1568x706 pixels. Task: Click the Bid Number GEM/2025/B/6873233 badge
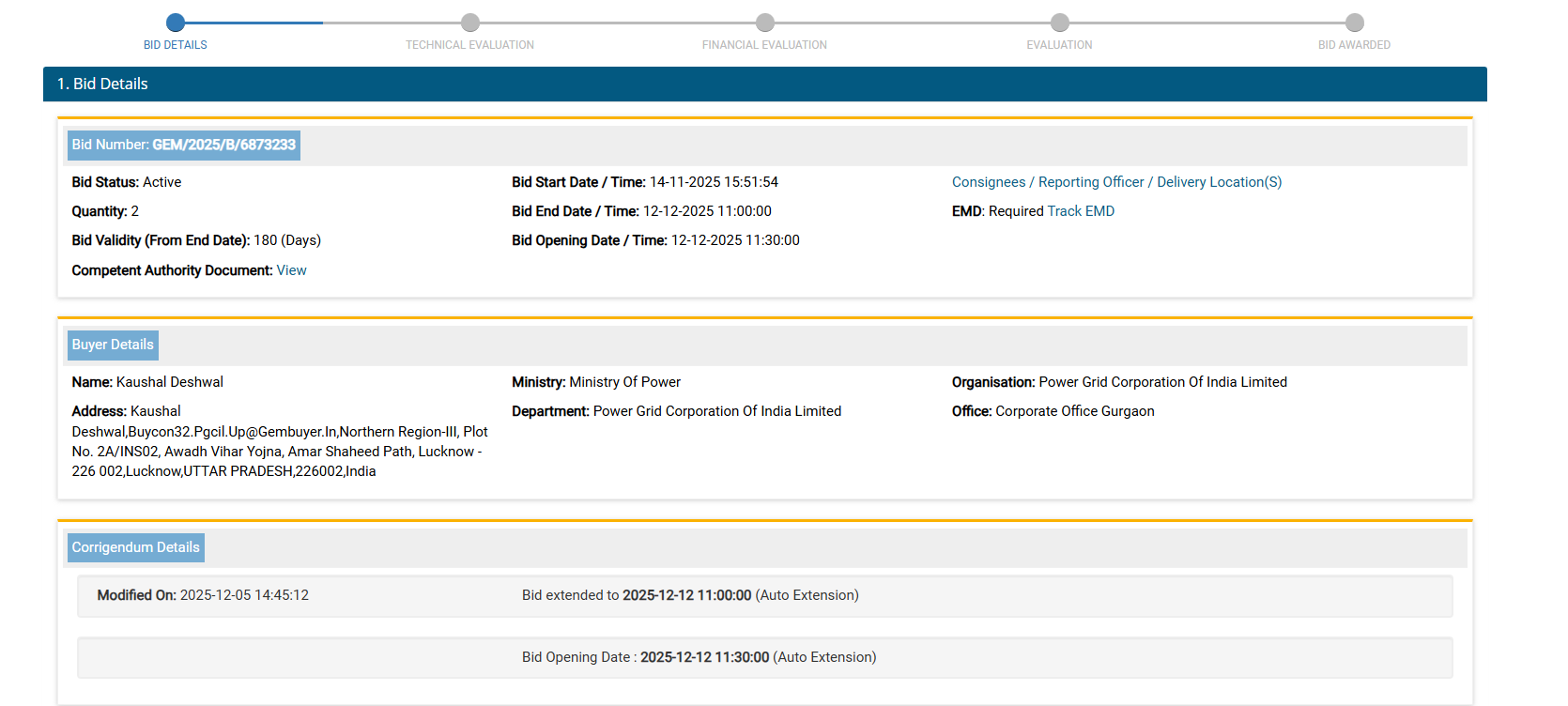pyautogui.click(x=184, y=145)
